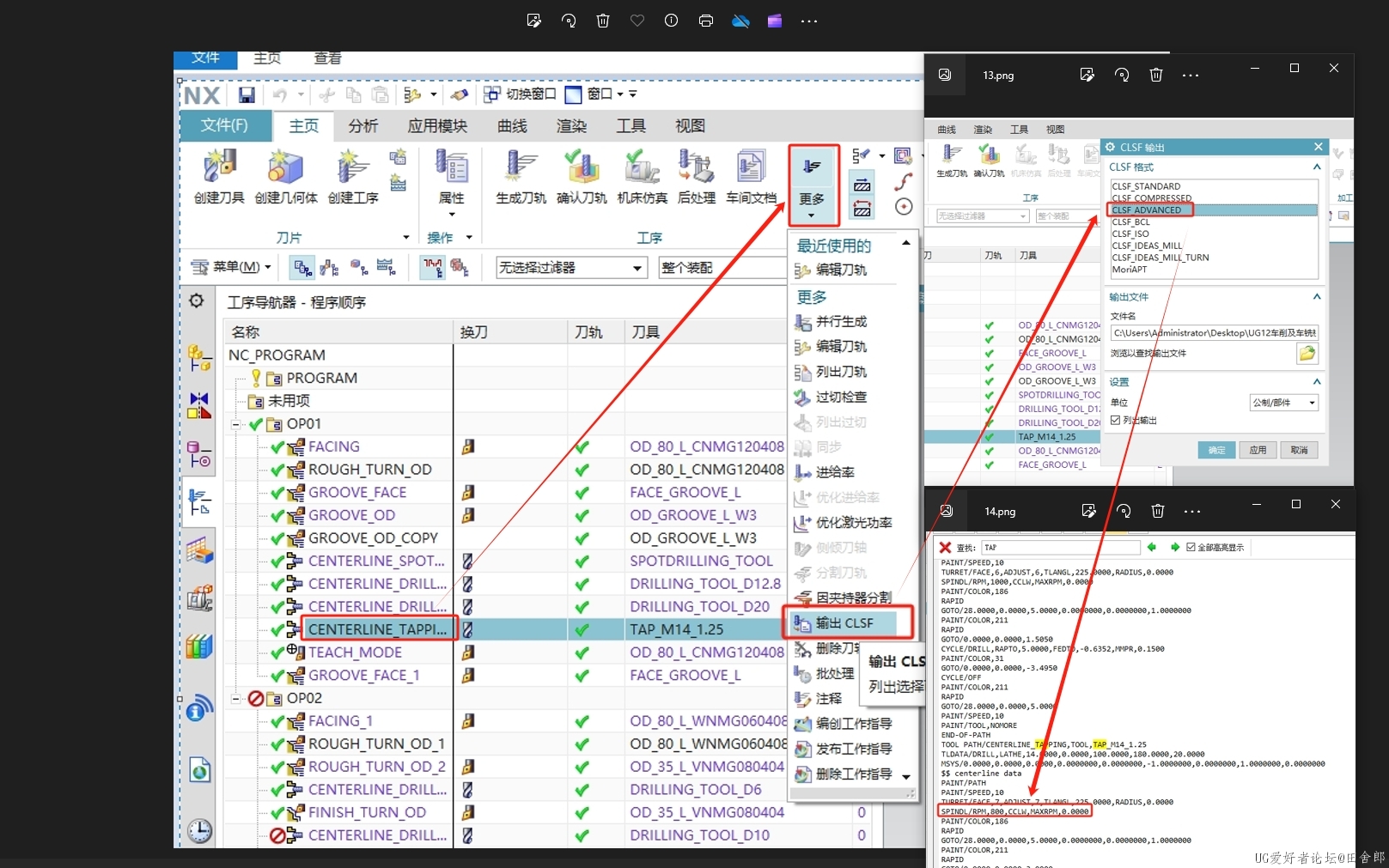Click the Create Tool (创建刀具) icon
Image resolution: width=1389 pixels, height=868 pixels.
pos(219,167)
